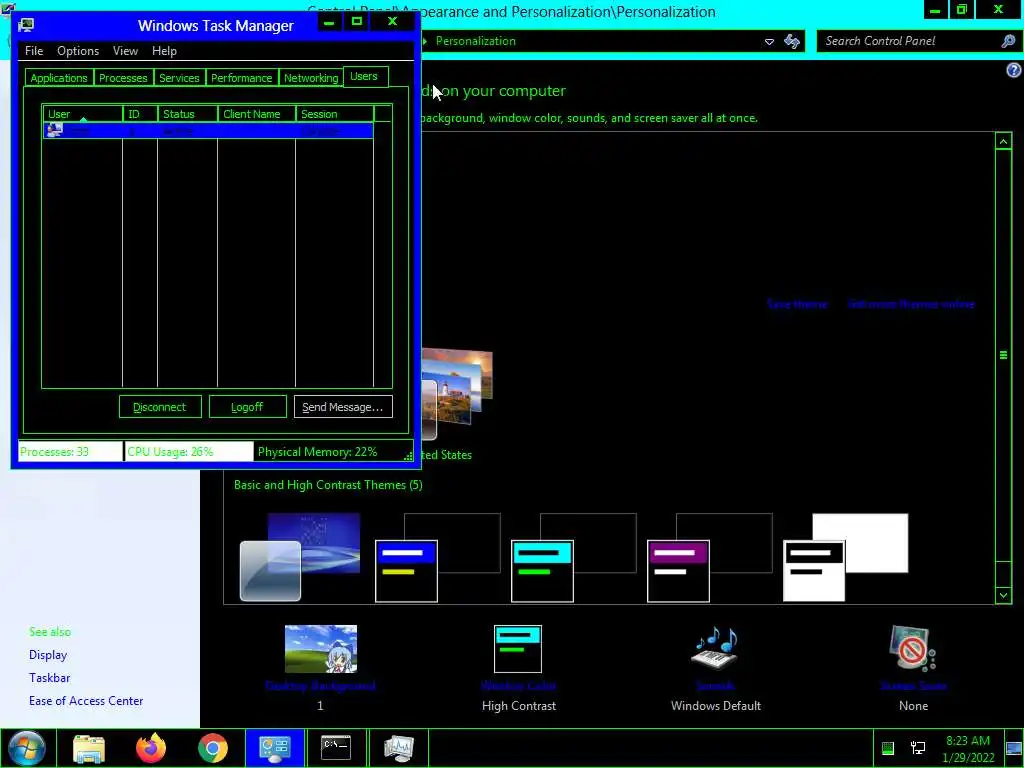Sort by the ID column header

point(140,114)
